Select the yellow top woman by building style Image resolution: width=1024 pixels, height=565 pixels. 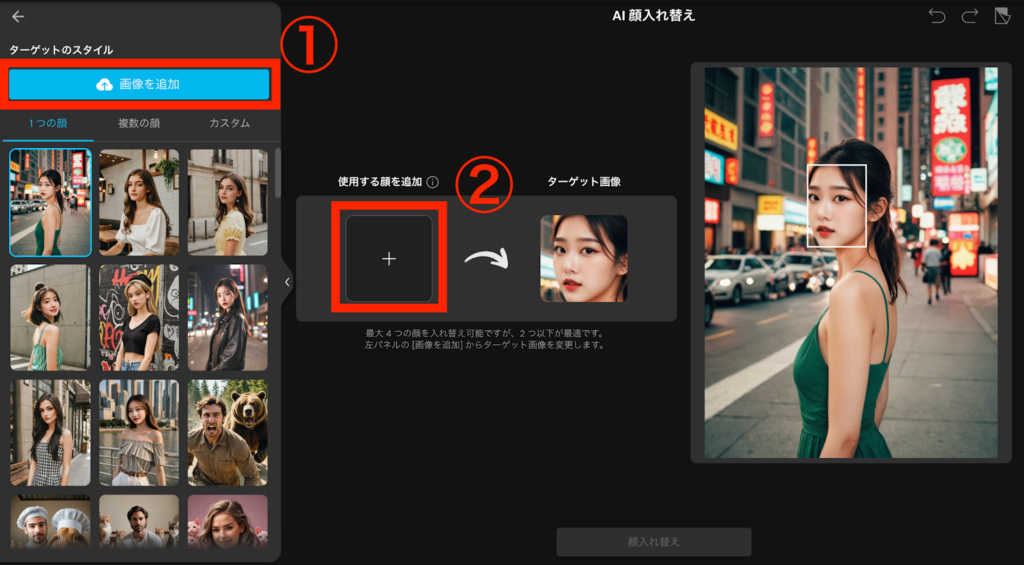(x=228, y=202)
